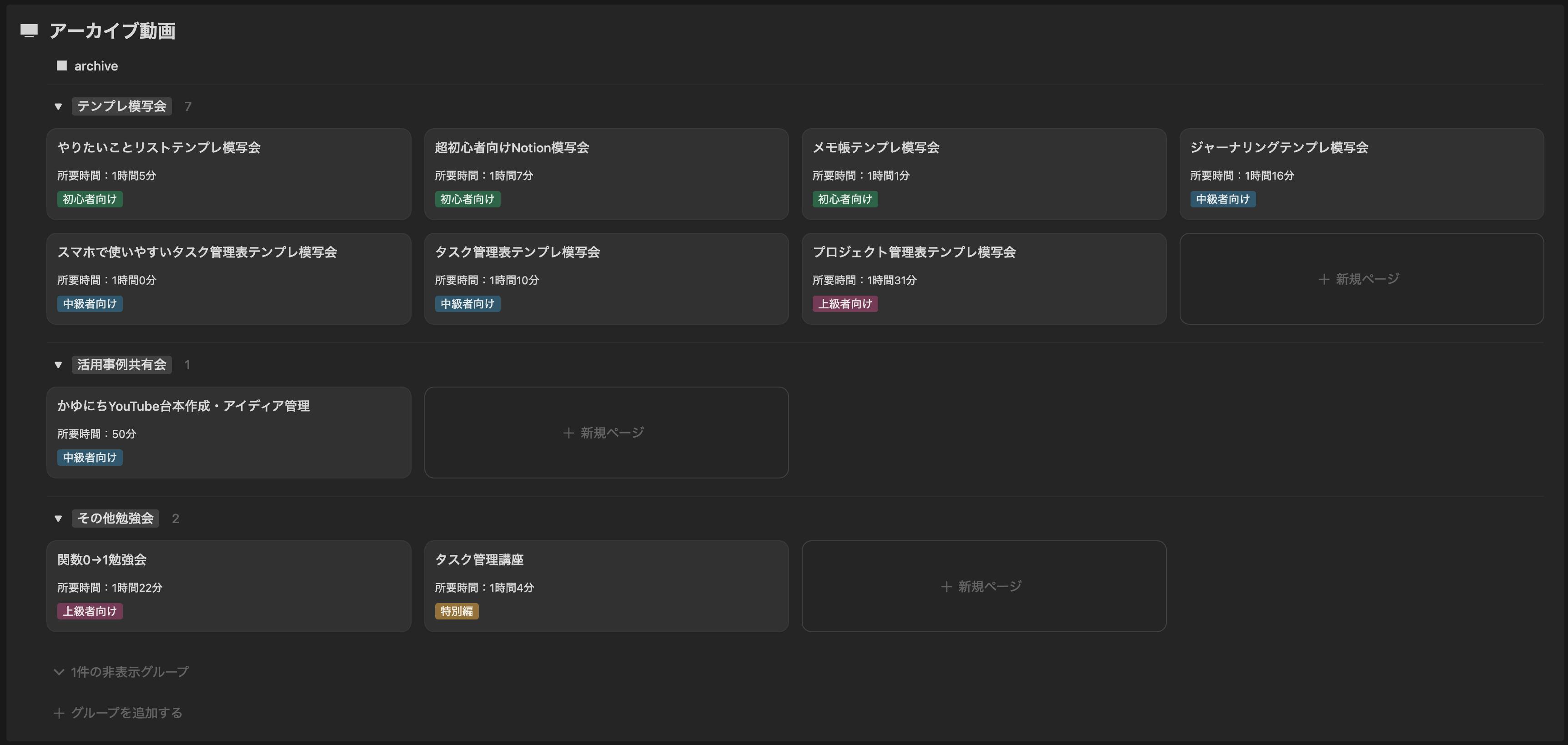Click 所要時間：1時間16分 text

tap(1242, 176)
